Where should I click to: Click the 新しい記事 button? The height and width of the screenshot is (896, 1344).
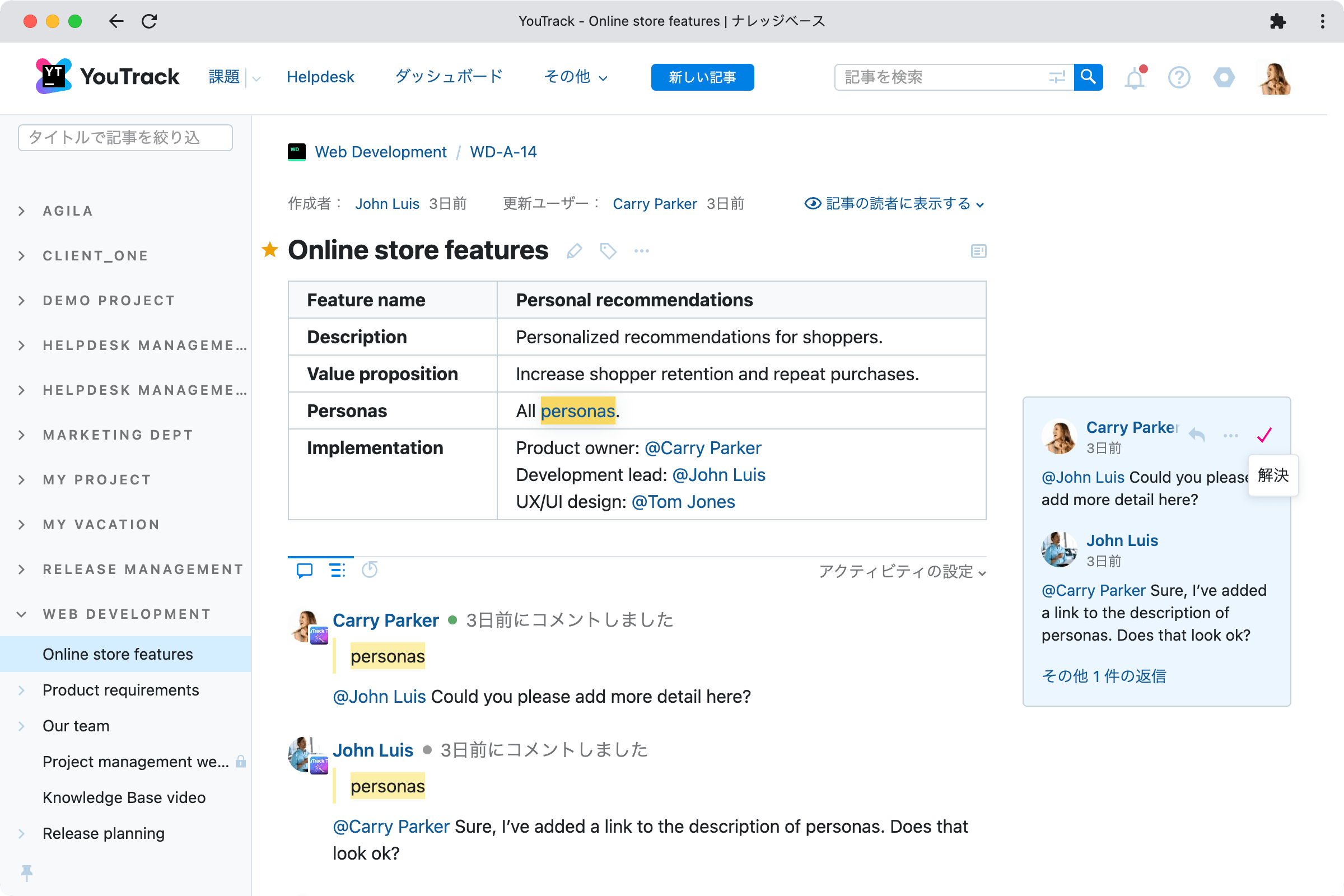[702, 77]
